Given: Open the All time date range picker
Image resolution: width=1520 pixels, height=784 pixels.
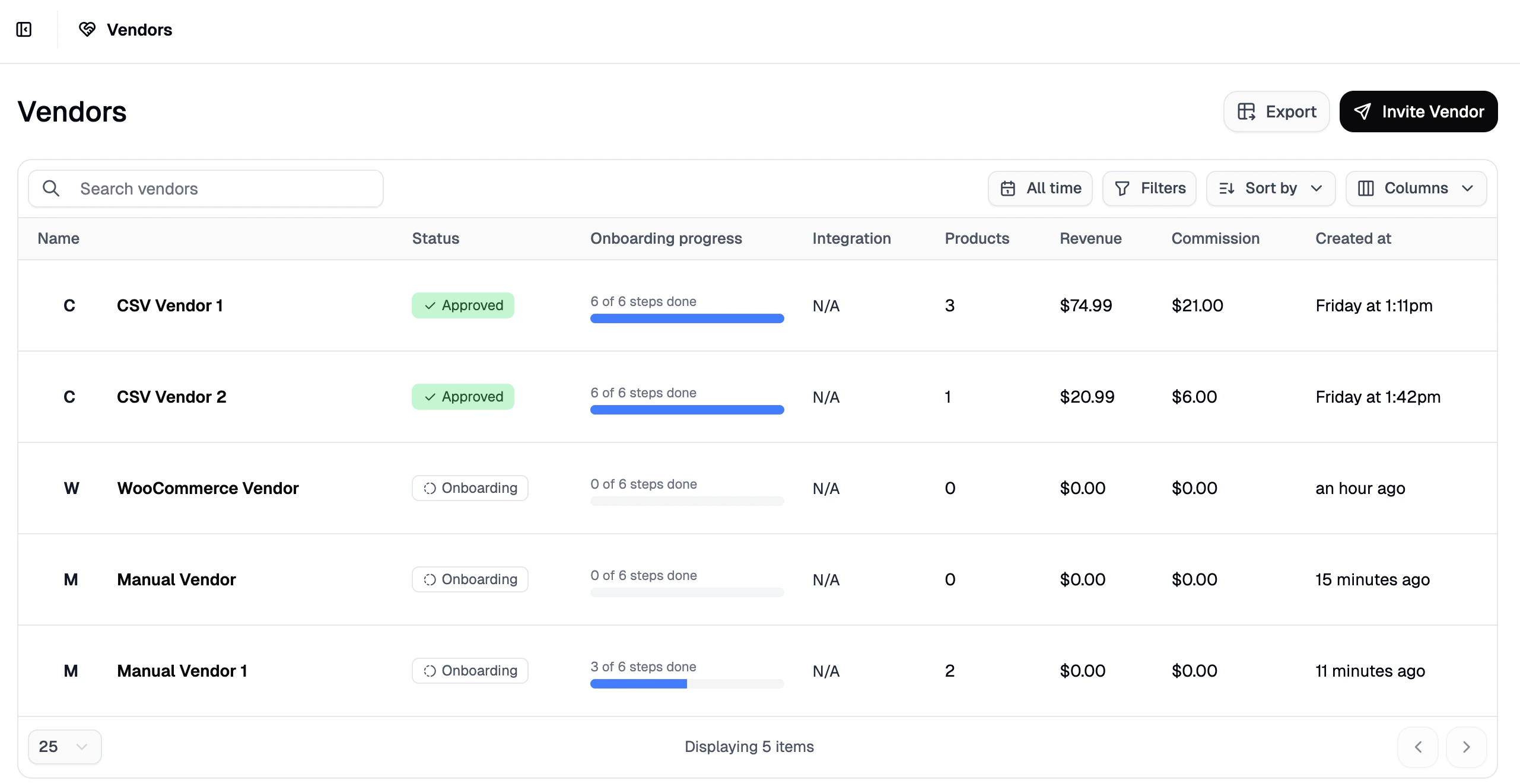Looking at the screenshot, I should point(1040,188).
